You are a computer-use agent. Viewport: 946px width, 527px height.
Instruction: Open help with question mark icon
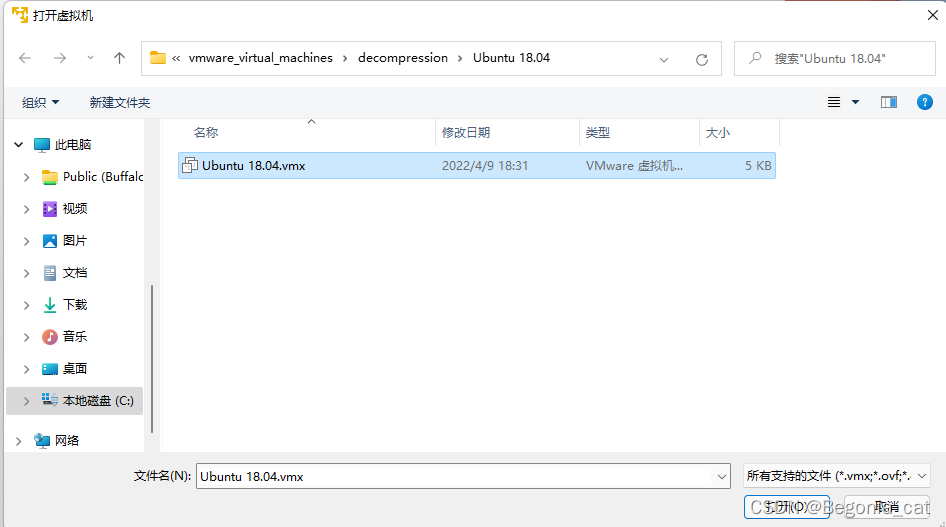click(924, 102)
